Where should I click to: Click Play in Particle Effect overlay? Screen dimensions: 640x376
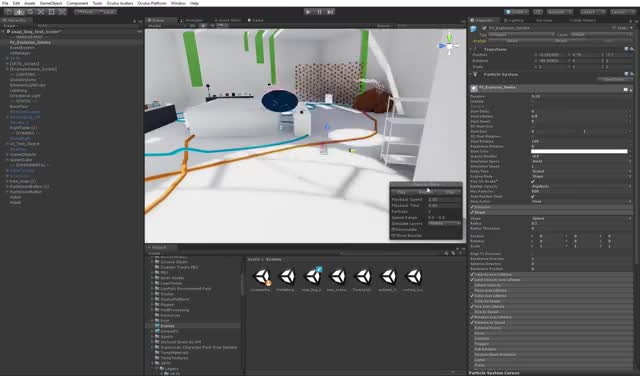pyautogui.click(x=402, y=192)
